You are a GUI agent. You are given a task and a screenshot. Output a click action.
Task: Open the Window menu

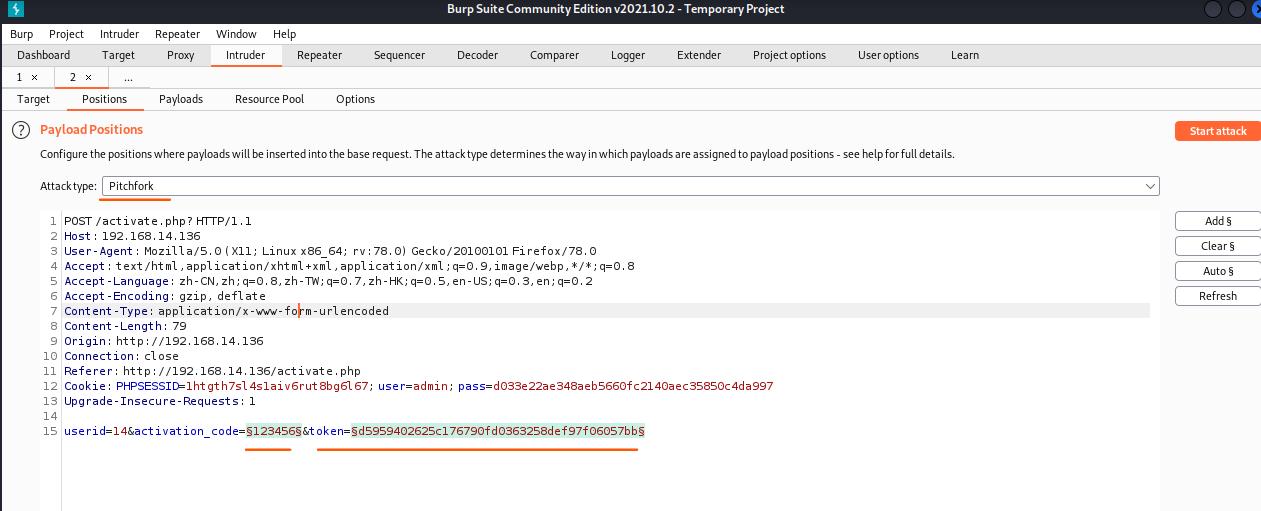click(x=236, y=34)
